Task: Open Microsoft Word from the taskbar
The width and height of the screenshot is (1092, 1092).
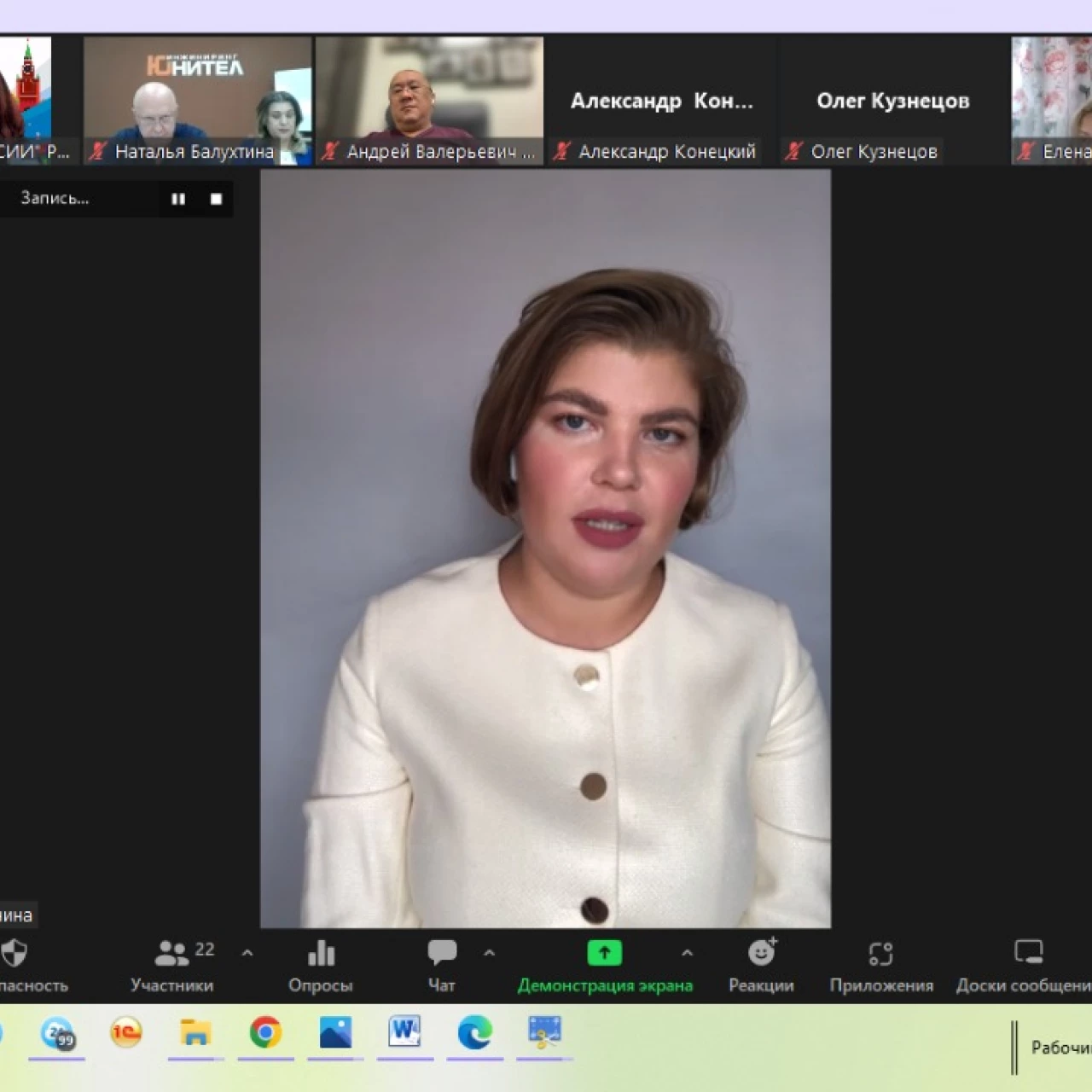Action: tap(405, 1033)
